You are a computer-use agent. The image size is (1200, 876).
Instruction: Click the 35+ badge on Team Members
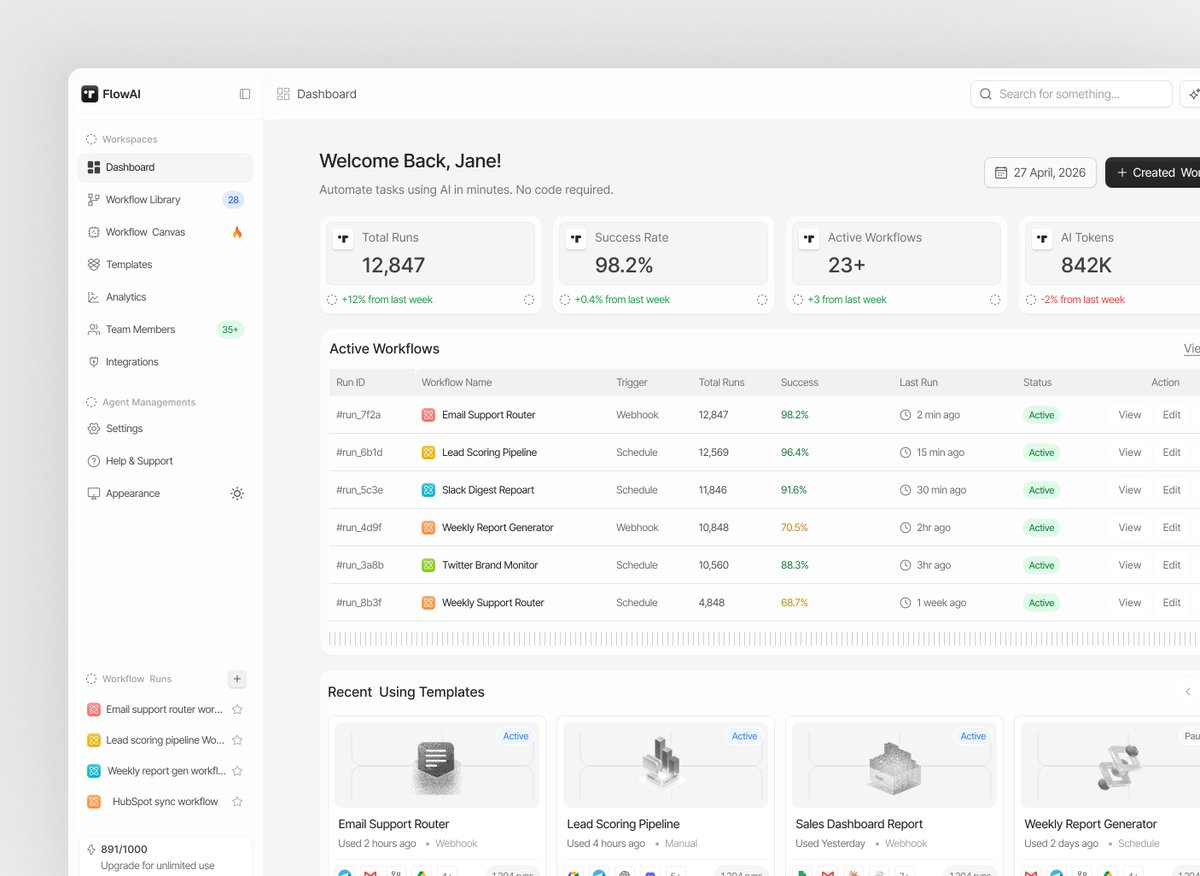[x=231, y=330]
